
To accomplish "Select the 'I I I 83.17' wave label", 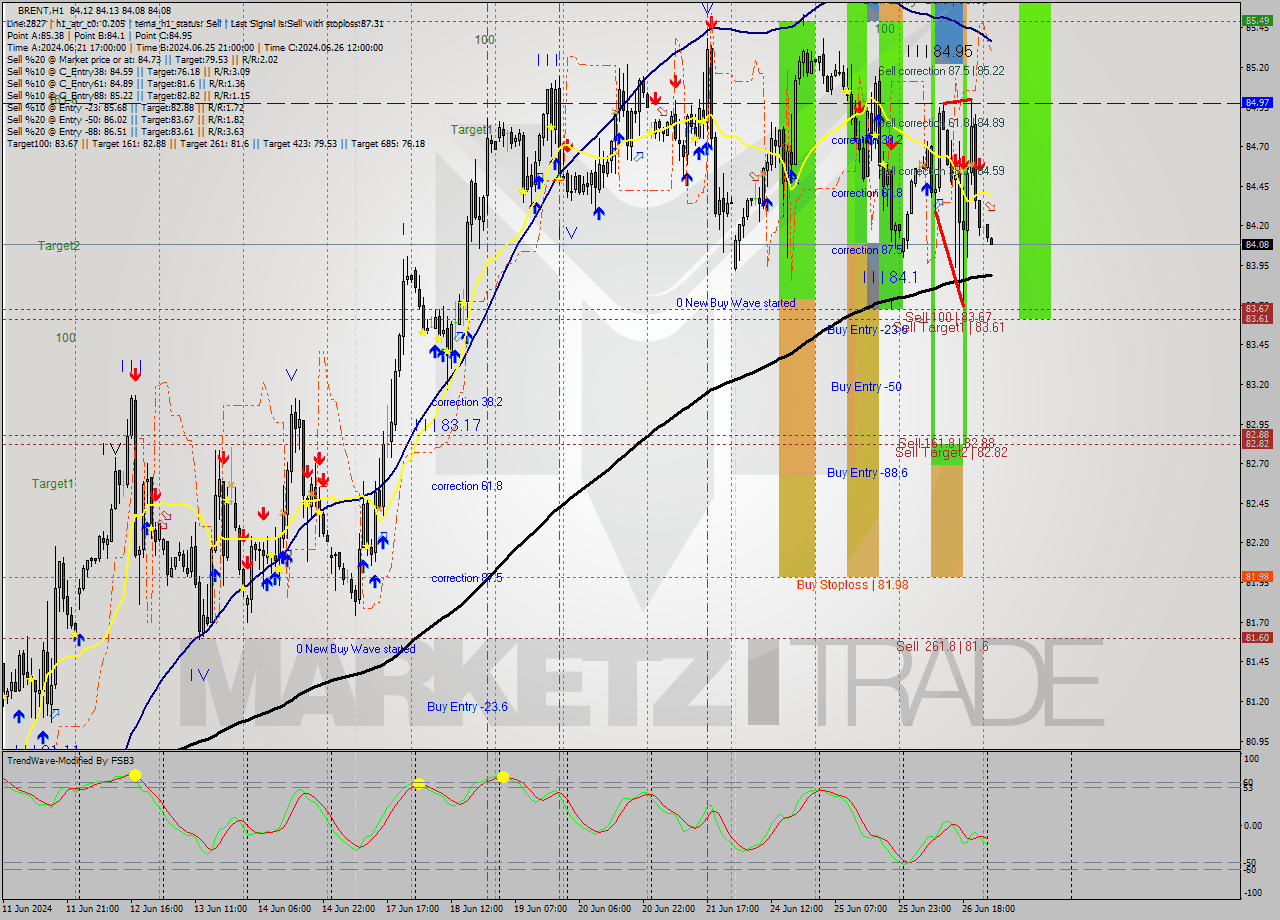I will (x=449, y=425).
